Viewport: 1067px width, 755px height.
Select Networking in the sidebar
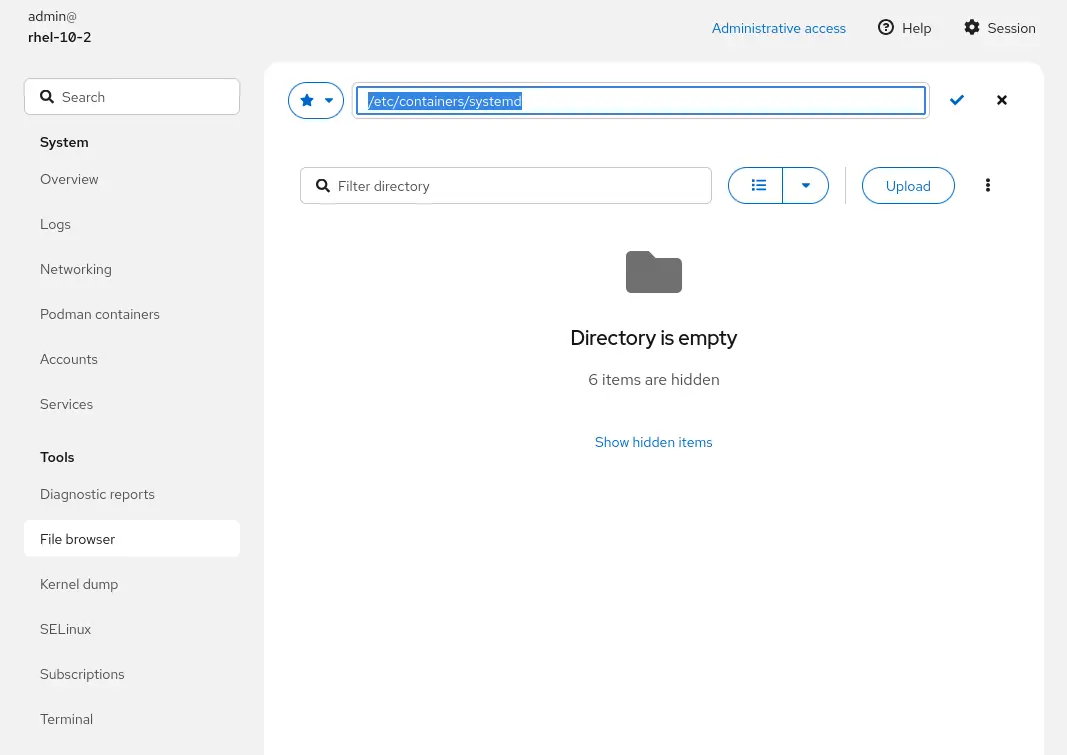click(76, 269)
